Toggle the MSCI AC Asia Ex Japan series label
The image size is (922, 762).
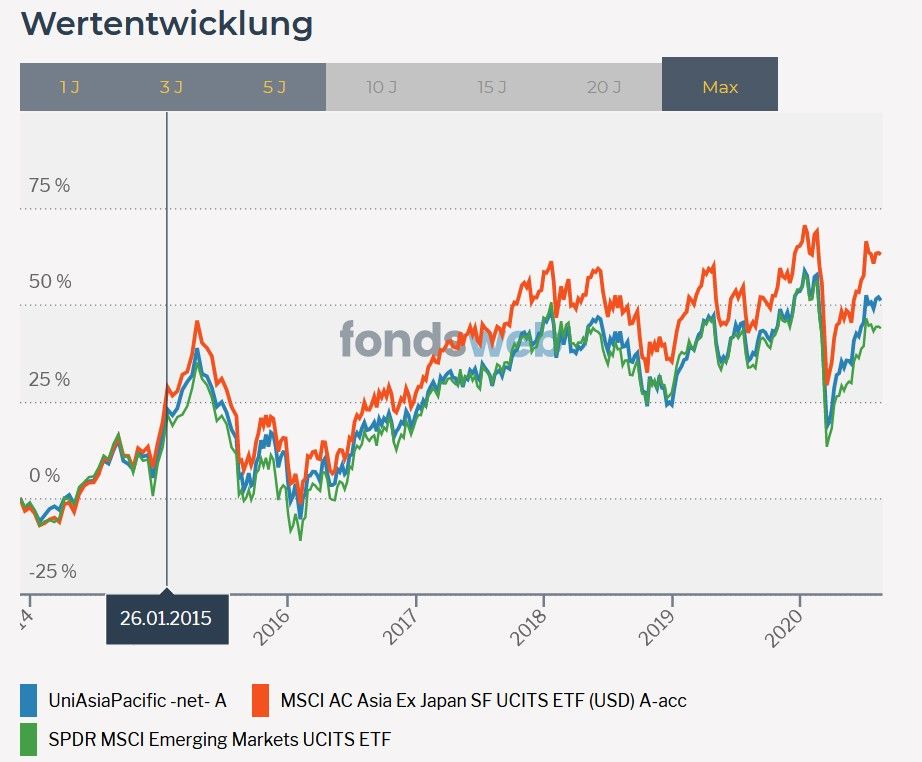point(484,701)
